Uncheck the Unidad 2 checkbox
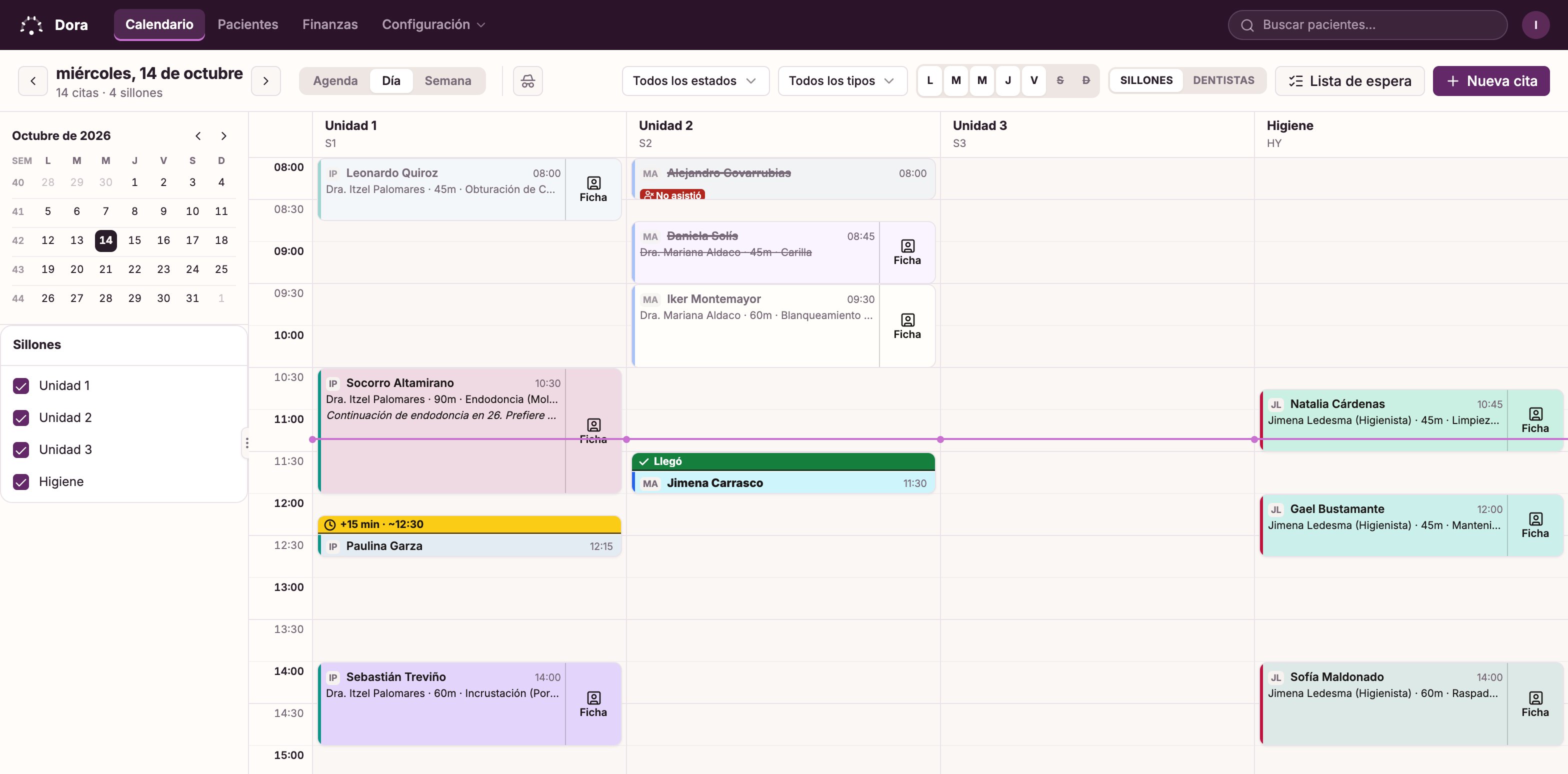Screen dimensions: 1568x774 [21, 418]
